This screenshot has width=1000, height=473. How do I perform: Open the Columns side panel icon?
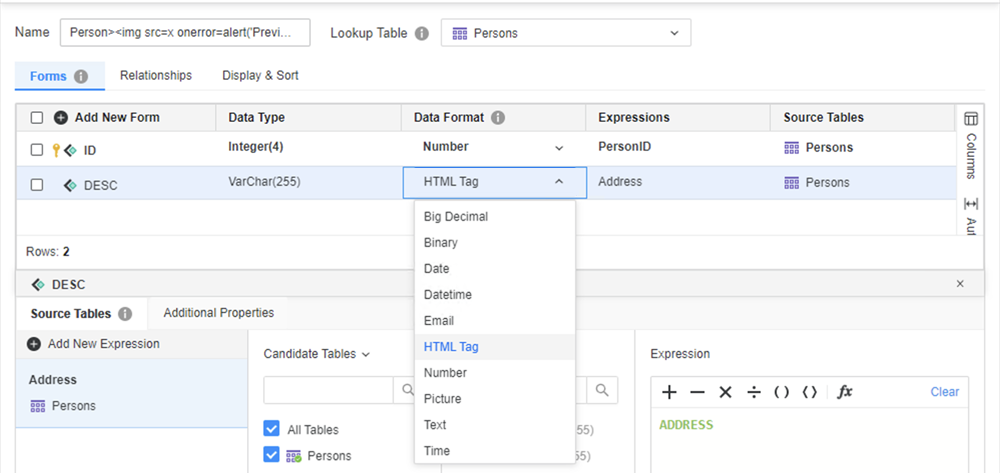[x=970, y=119]
